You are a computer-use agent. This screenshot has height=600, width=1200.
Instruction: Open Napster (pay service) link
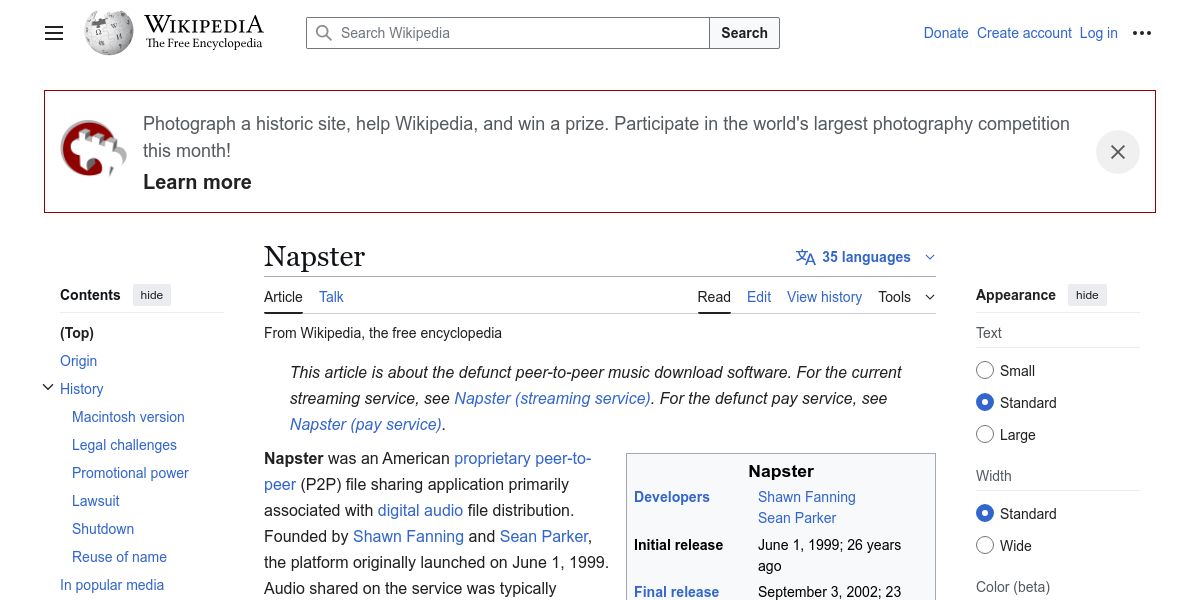point(365,424)
